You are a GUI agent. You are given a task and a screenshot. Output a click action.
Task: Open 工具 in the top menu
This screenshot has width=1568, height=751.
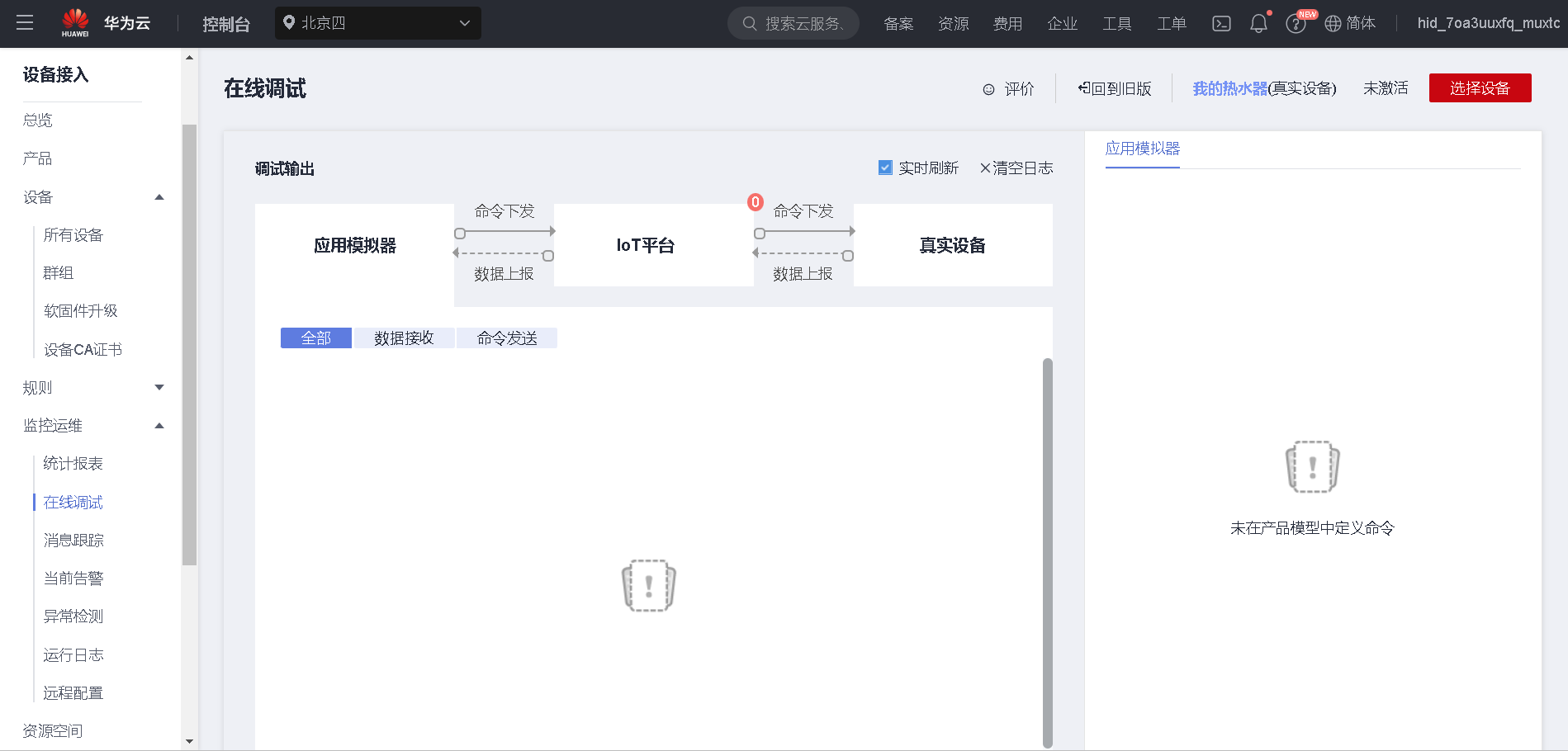pyautogui.click(x=1116, y=23)
